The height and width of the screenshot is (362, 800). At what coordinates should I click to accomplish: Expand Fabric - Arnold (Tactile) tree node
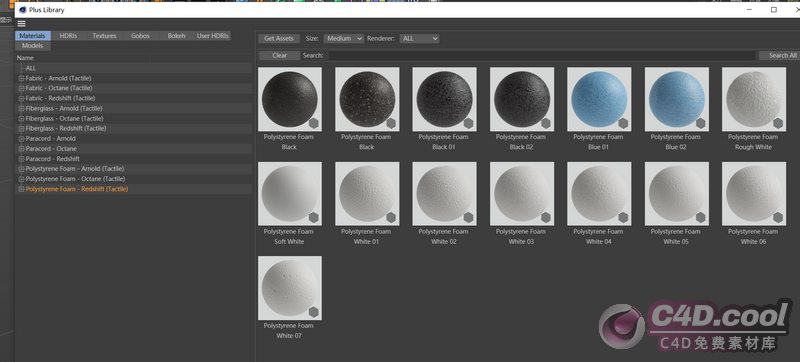coord(21,79)
